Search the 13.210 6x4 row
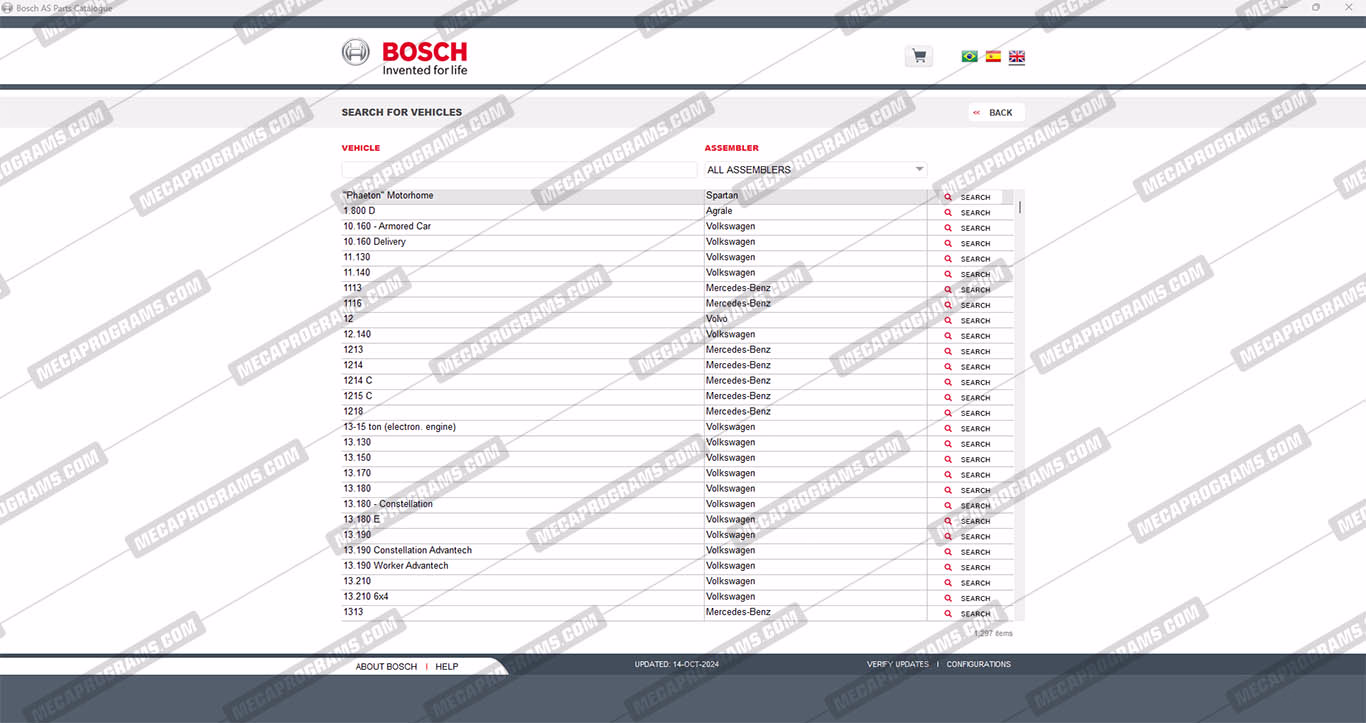 [967, 598]
